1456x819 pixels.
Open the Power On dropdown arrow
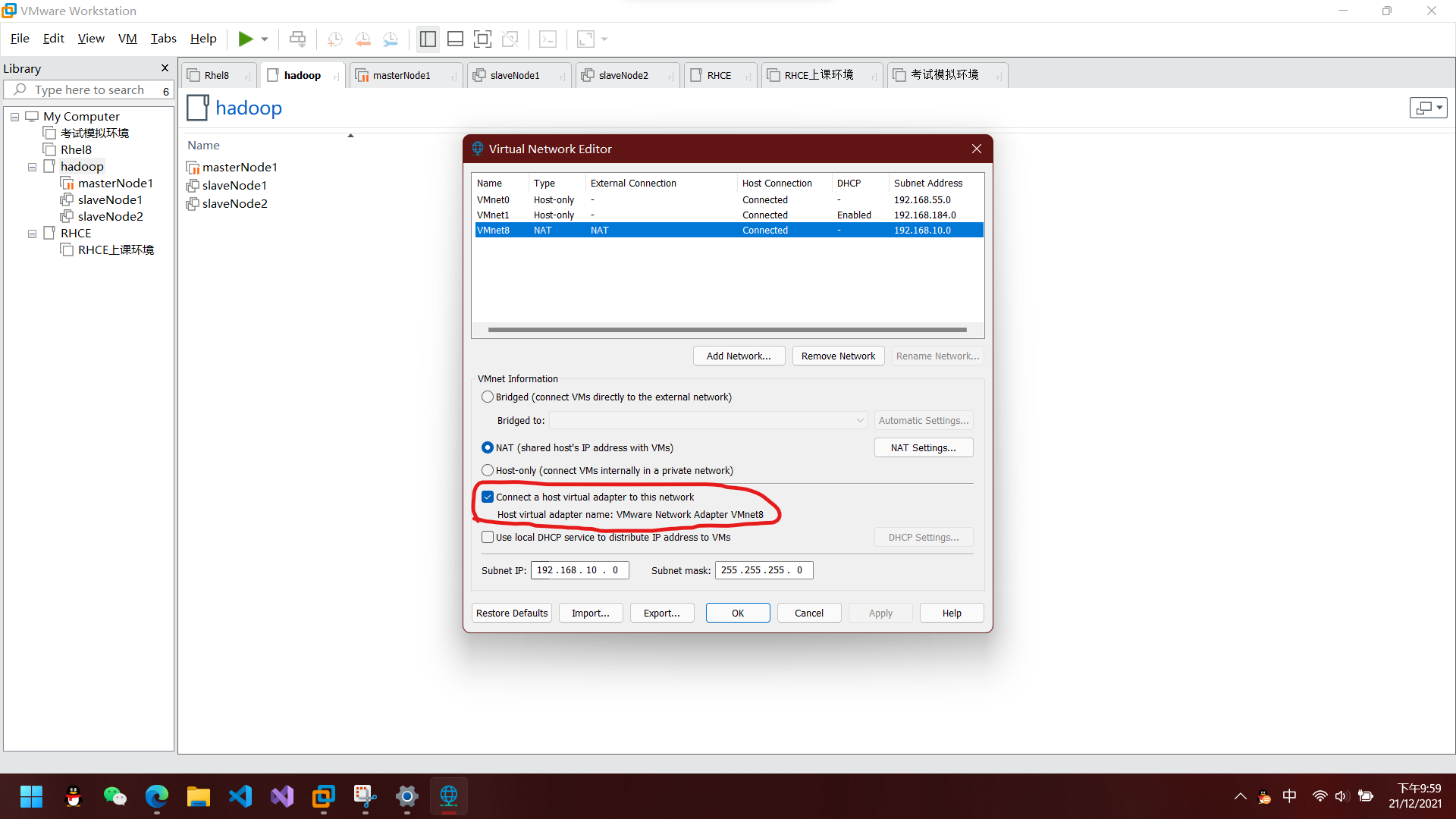click(x=265, y=39)
